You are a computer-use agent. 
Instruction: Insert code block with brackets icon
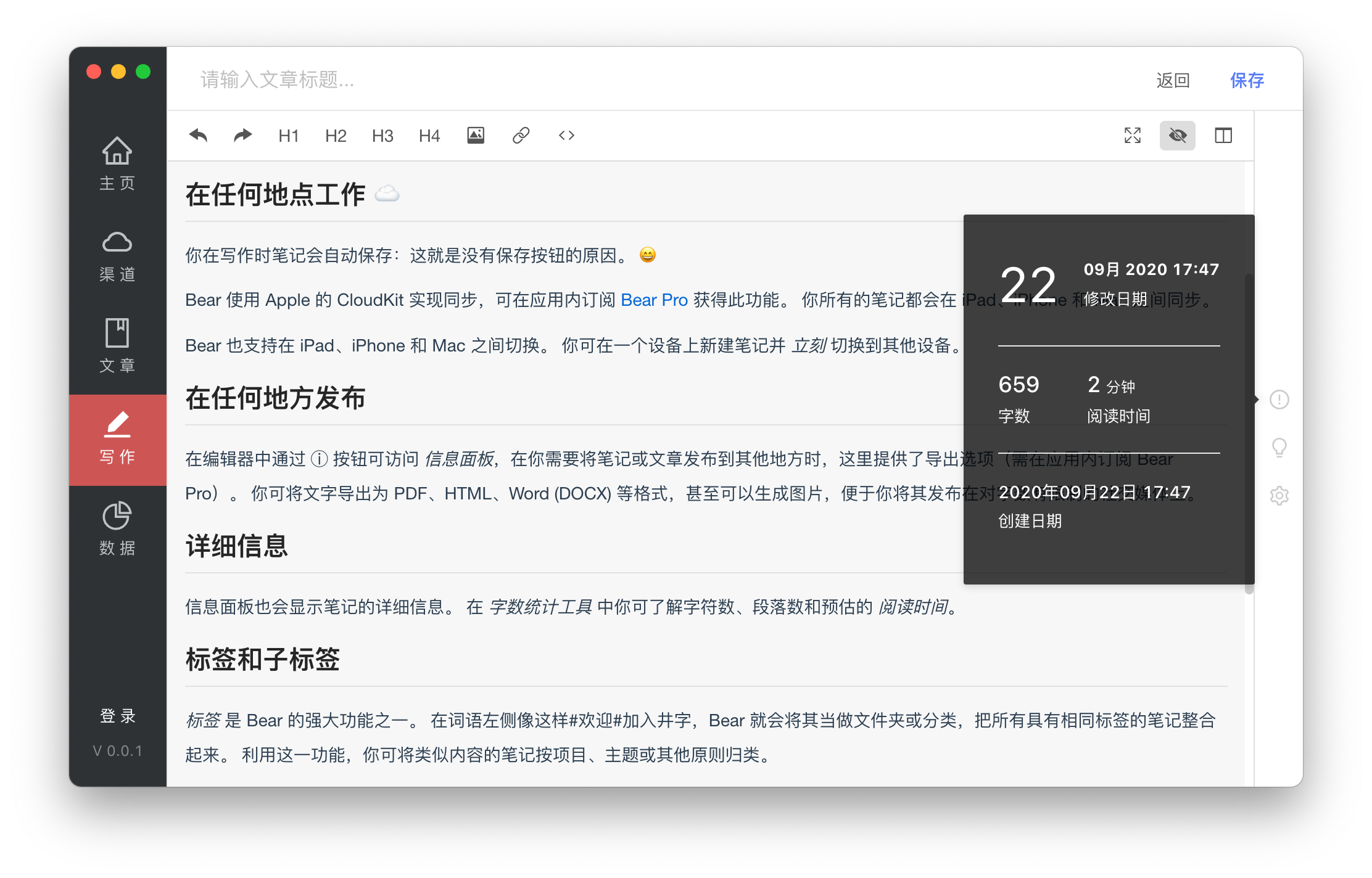click(x=566, y=135)
